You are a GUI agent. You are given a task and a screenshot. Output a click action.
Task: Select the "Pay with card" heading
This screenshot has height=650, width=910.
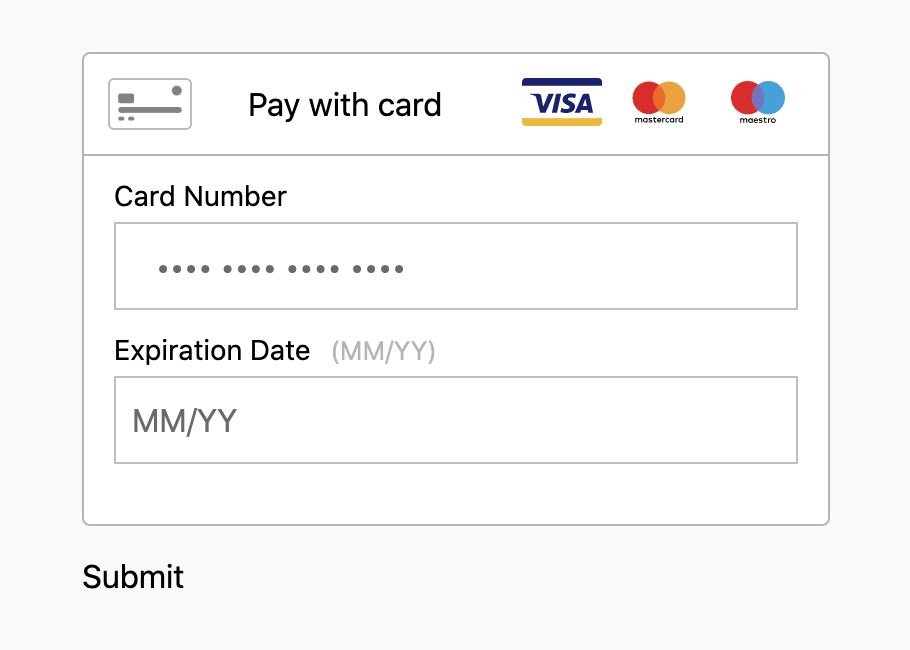[345, 106]
